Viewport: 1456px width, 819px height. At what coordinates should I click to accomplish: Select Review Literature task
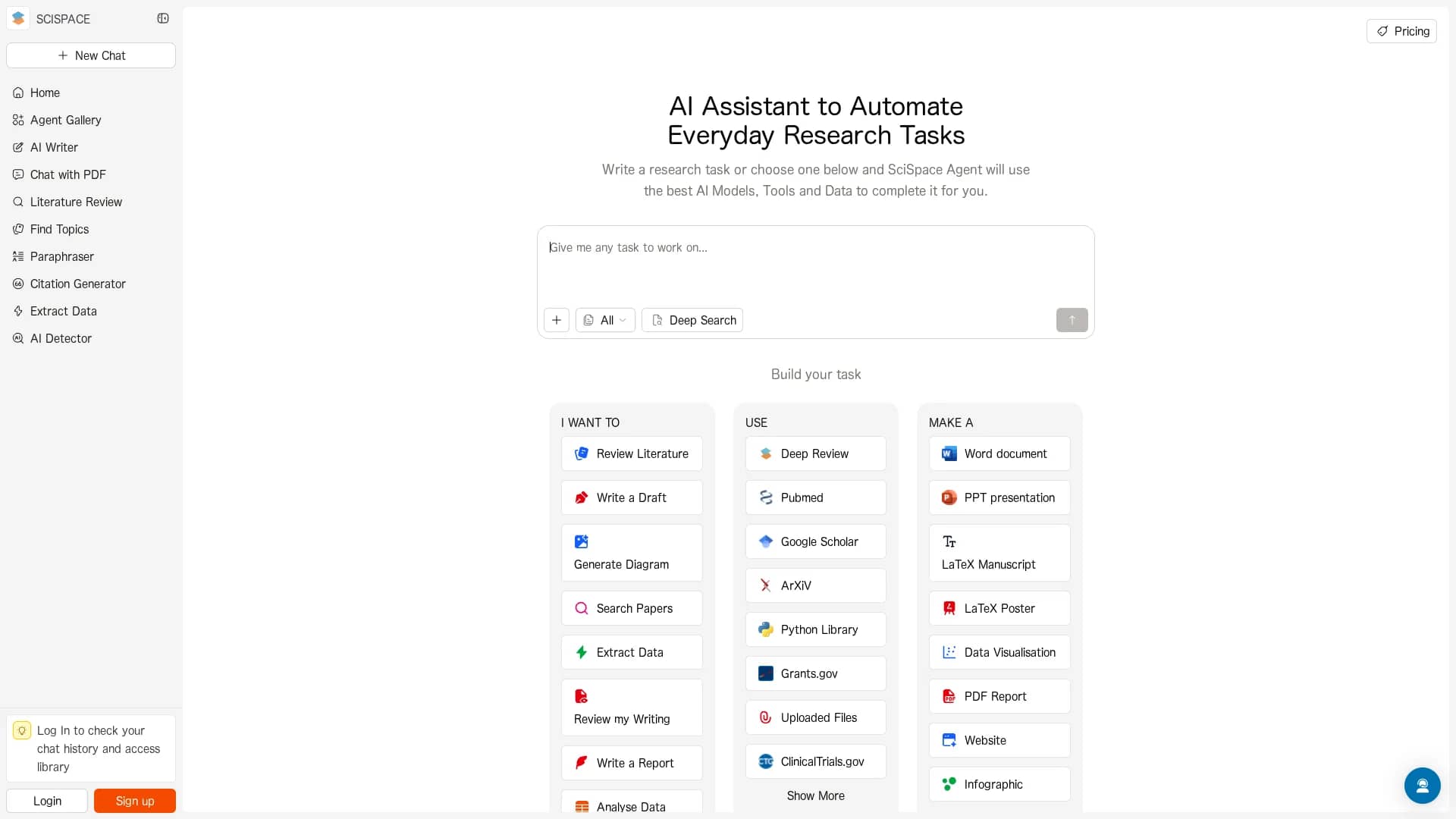(632, 453)
